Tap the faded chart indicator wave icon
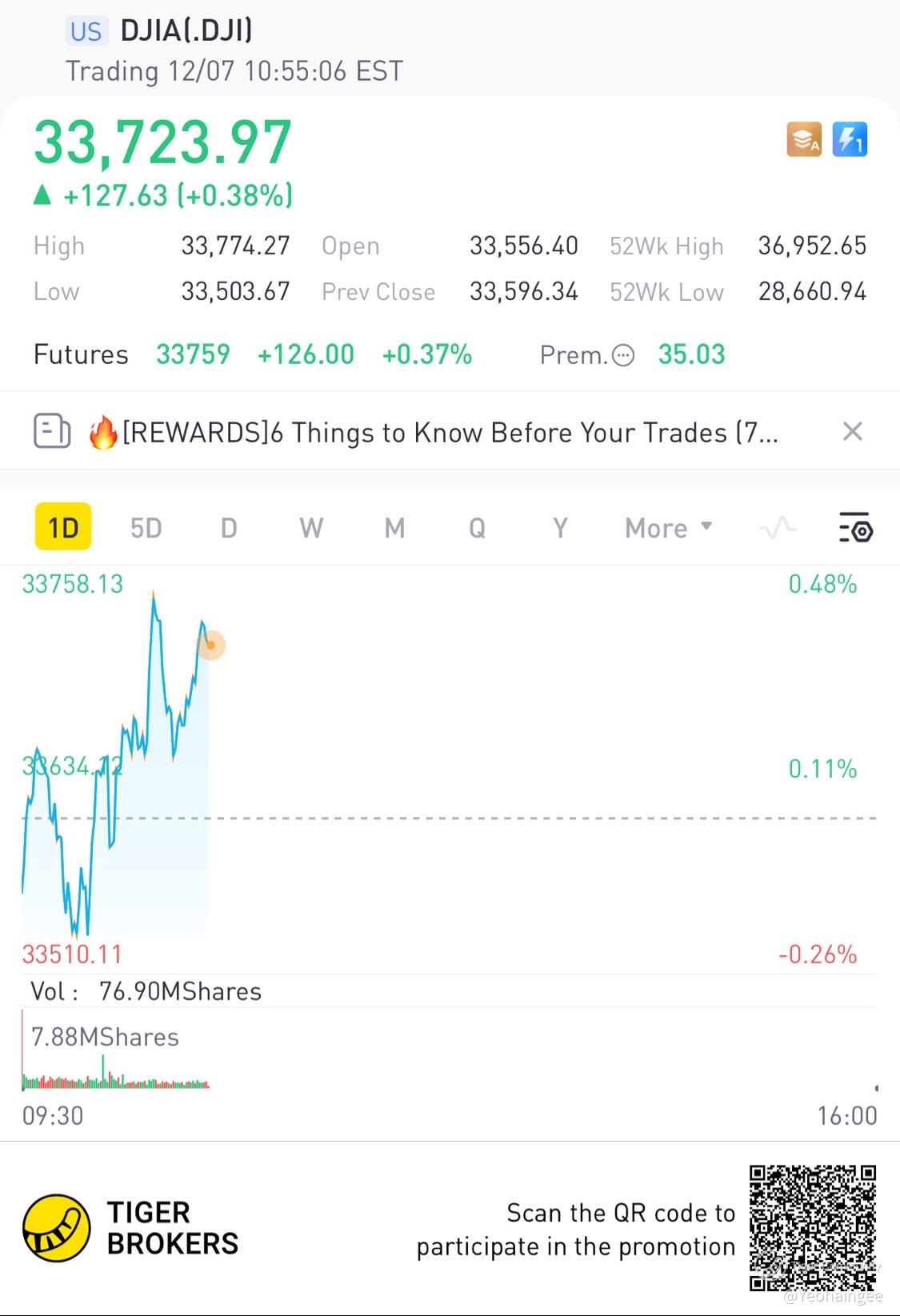 (778, 528)
